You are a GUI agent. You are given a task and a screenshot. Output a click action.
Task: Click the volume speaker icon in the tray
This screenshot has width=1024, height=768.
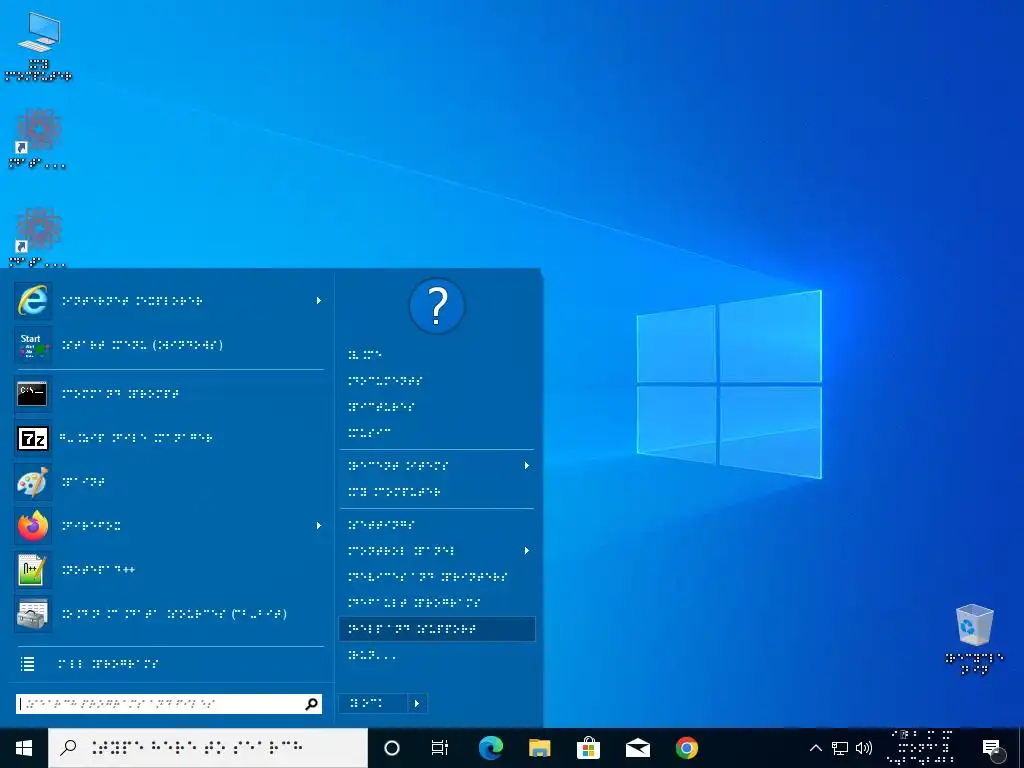point(864,748)
